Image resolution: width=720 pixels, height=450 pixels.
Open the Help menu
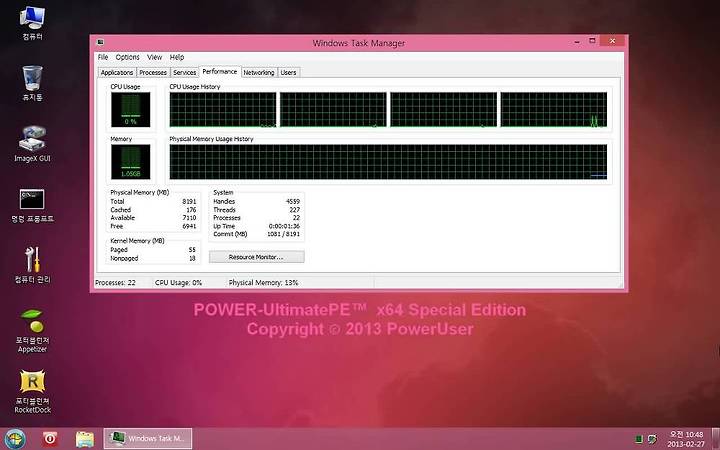(177, 57)
